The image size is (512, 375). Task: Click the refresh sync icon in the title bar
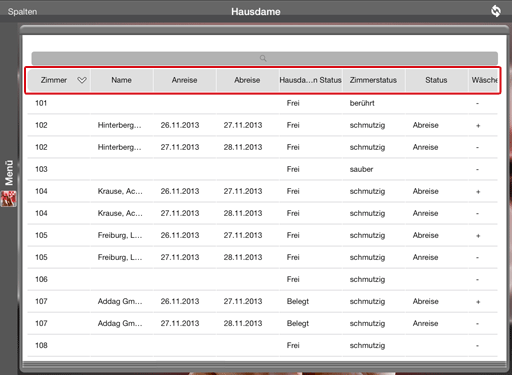pyautogui.click(x=496, y=11)
